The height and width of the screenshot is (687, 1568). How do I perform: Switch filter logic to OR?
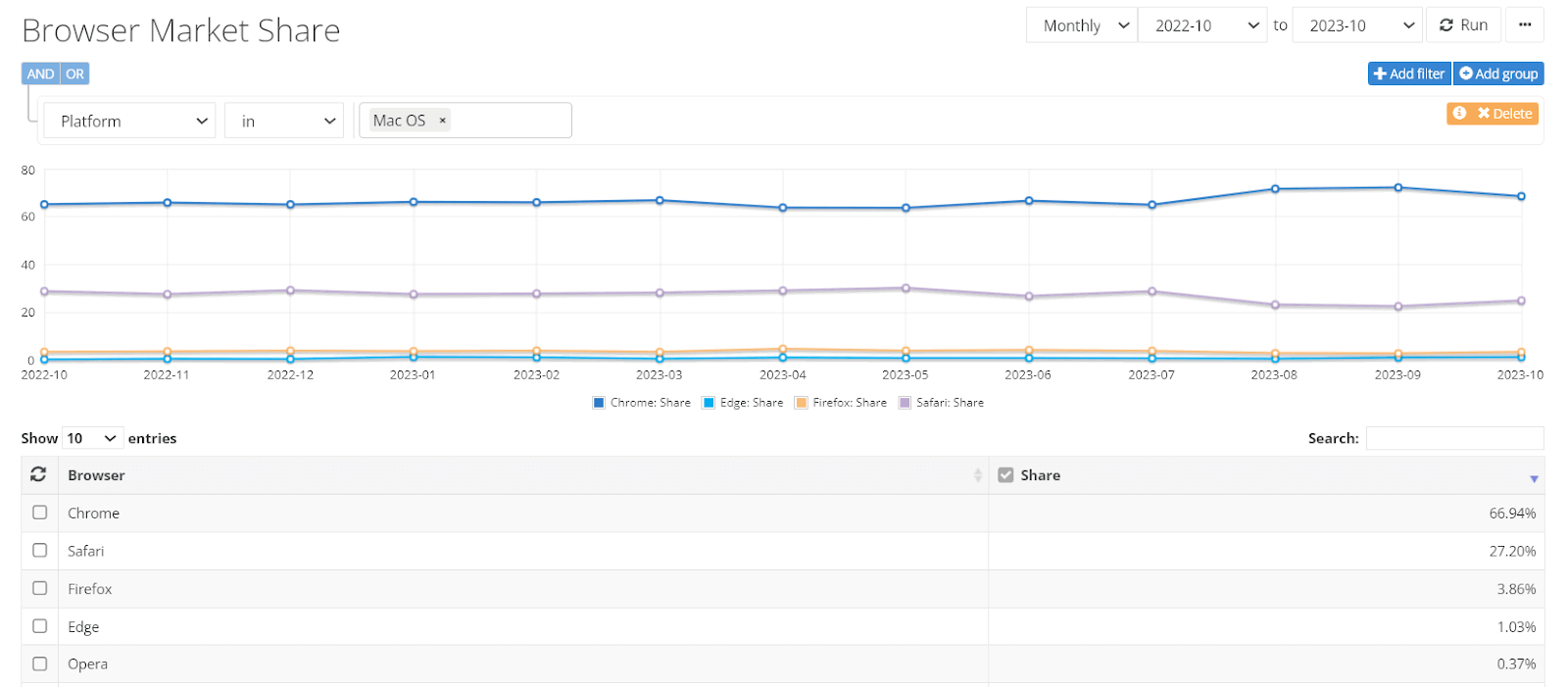pyautogui.click(x=75, y=74)
